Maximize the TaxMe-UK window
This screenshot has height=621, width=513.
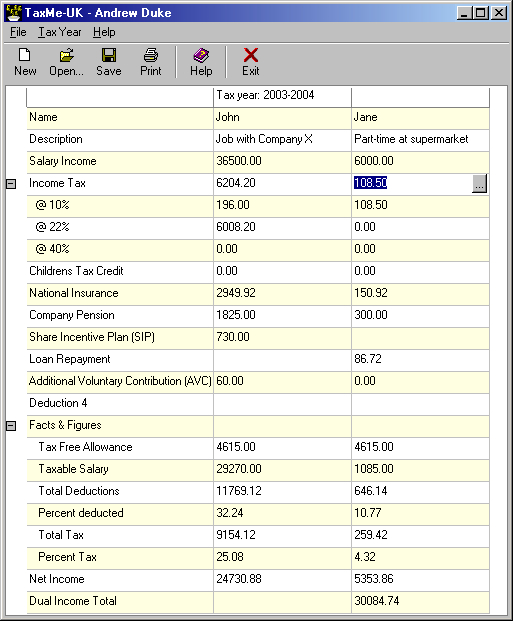pyautogui.click(x=481, y=13)
